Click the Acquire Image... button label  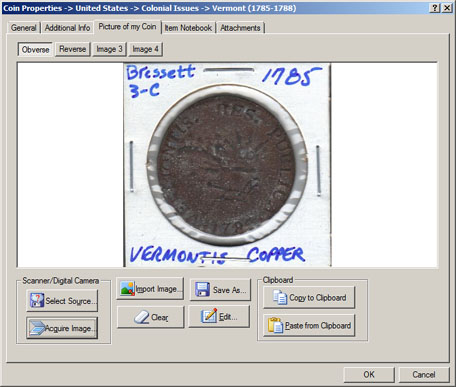[x=70, y=329]
